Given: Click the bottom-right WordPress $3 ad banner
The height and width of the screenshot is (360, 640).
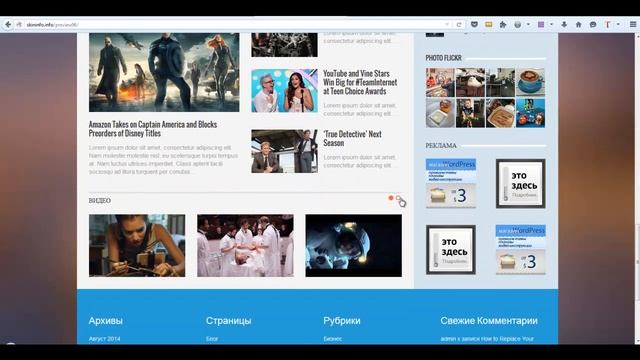Looking at the screenshot, I should [x=521, y=250].
